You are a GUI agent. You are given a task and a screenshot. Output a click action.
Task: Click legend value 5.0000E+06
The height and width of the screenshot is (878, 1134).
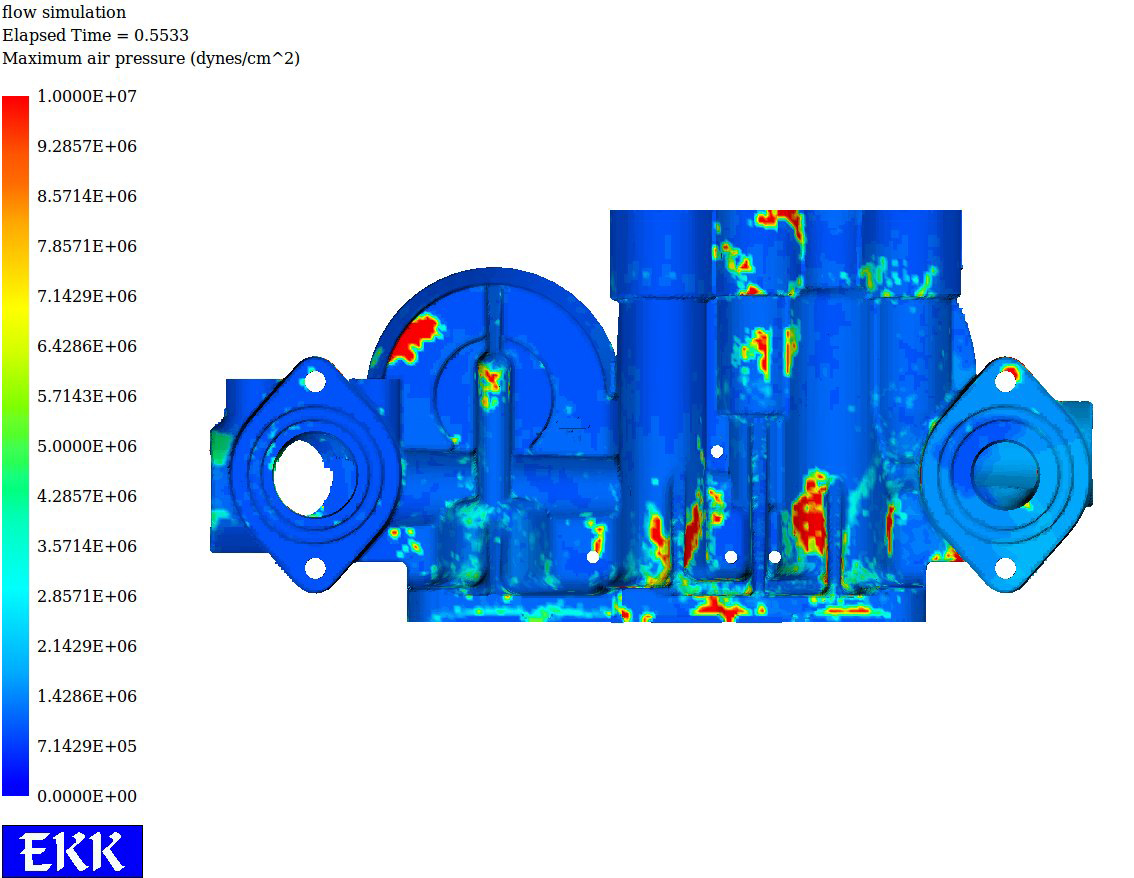pyautogui.click(x=87, y=446)
